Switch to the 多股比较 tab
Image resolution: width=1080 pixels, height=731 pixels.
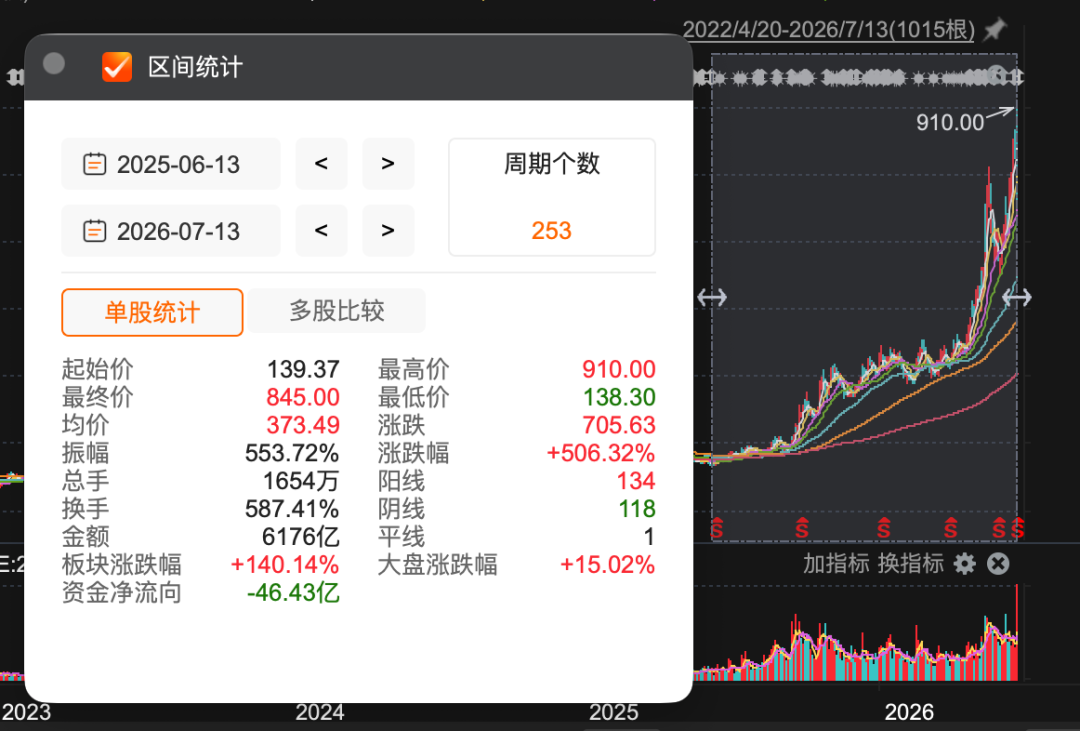click(337, 311)
